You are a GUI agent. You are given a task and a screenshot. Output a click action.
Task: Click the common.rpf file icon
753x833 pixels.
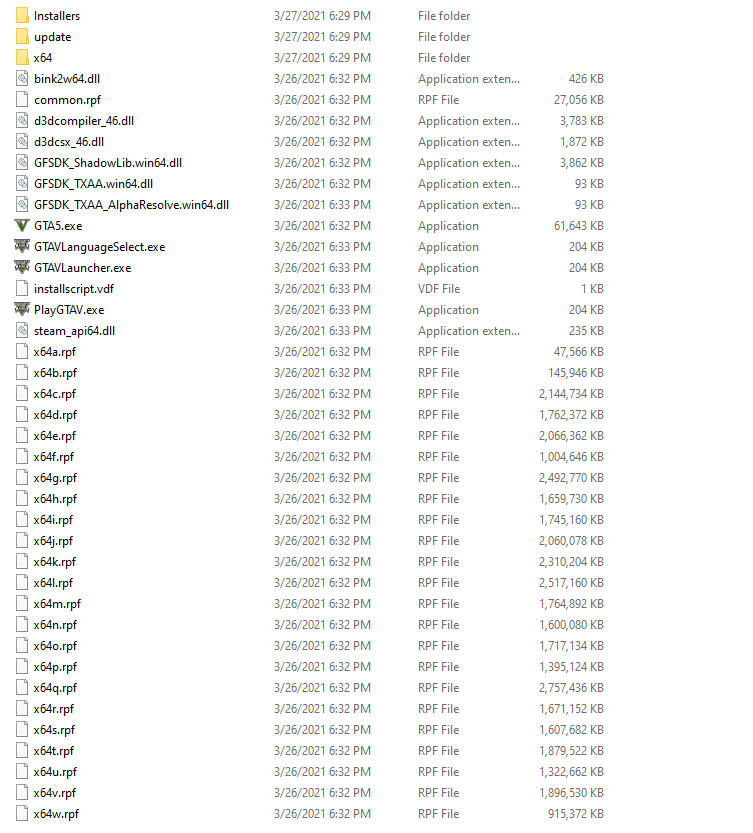click(22, 99)
